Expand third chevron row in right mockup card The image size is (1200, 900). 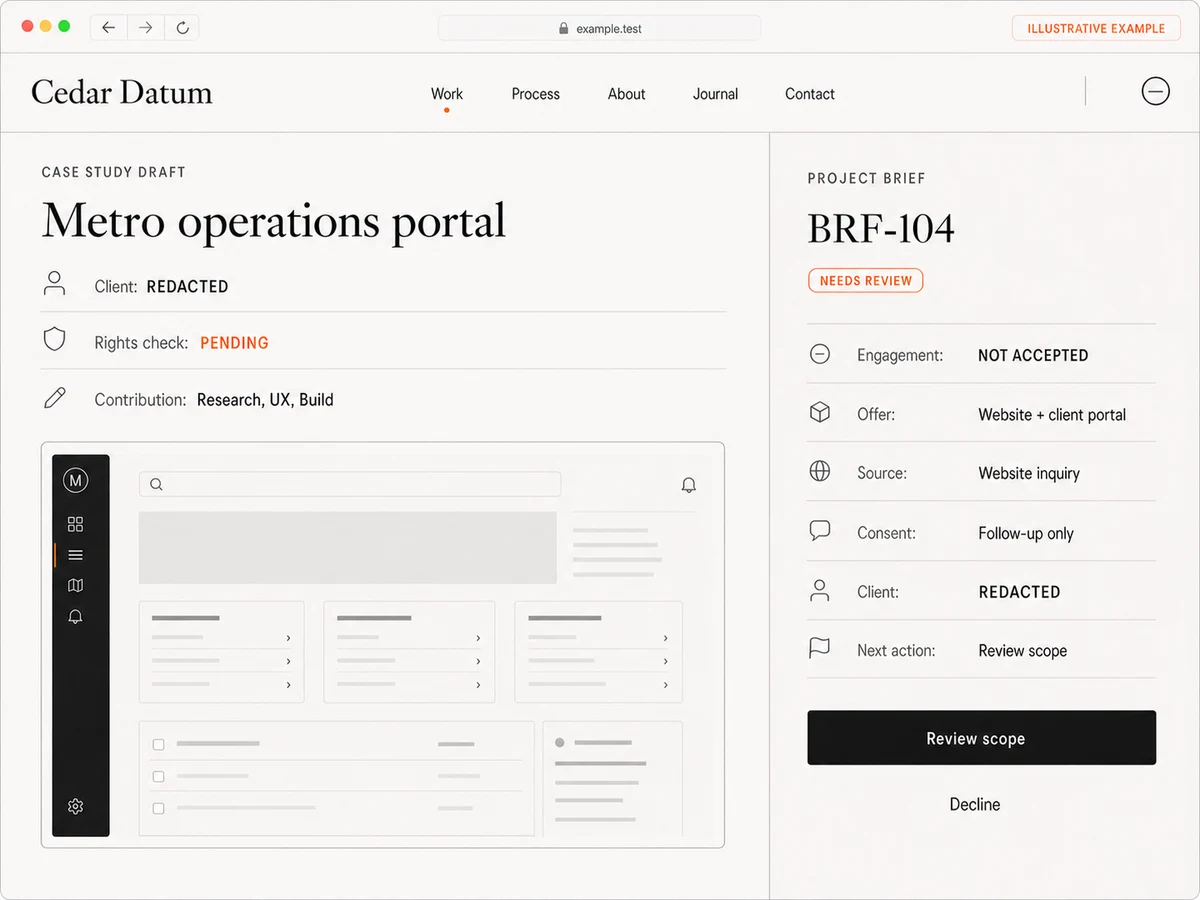666,685
